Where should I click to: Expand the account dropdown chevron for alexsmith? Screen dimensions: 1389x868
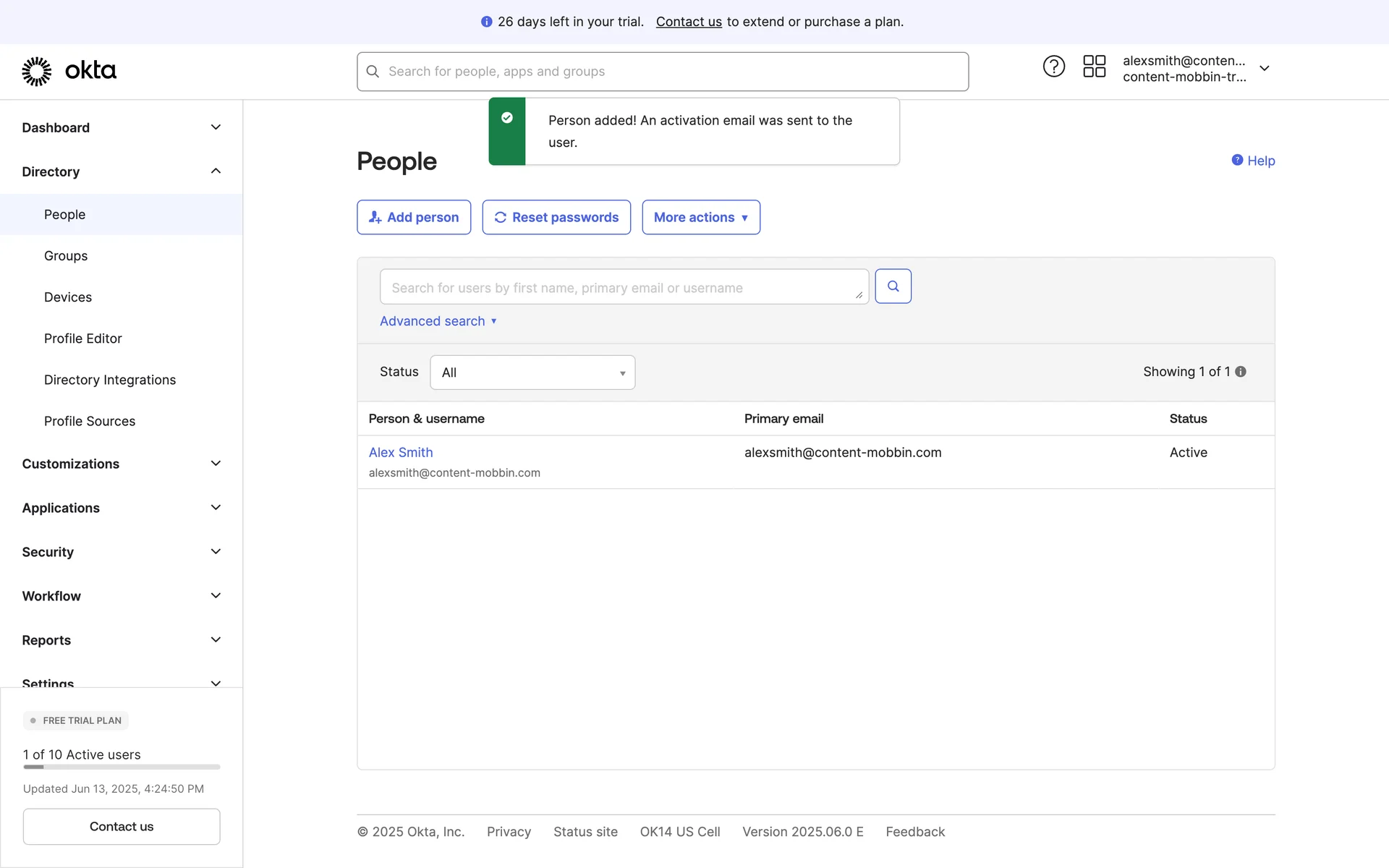1265,69
